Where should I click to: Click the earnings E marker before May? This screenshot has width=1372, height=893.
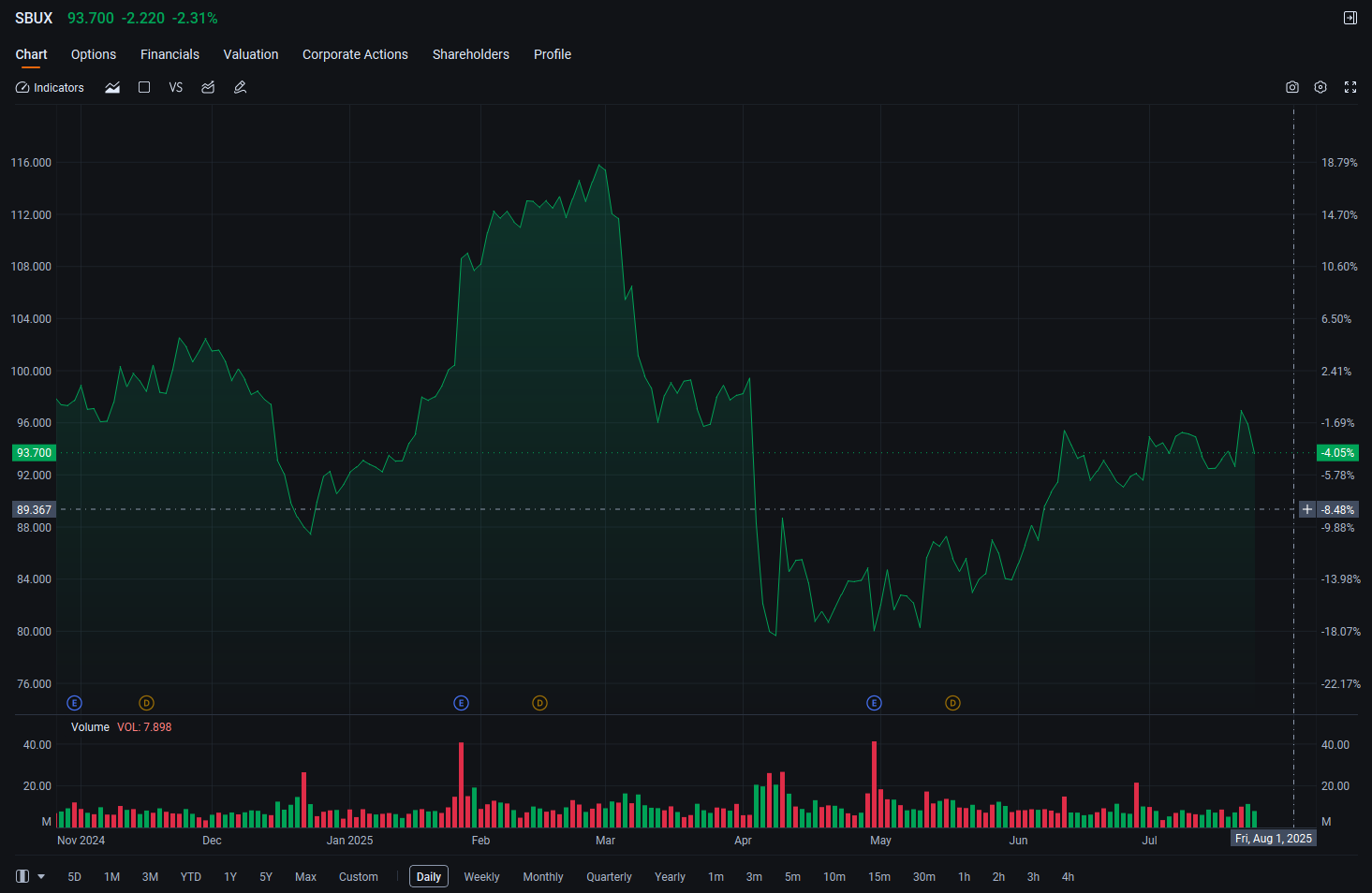(874, 703)
